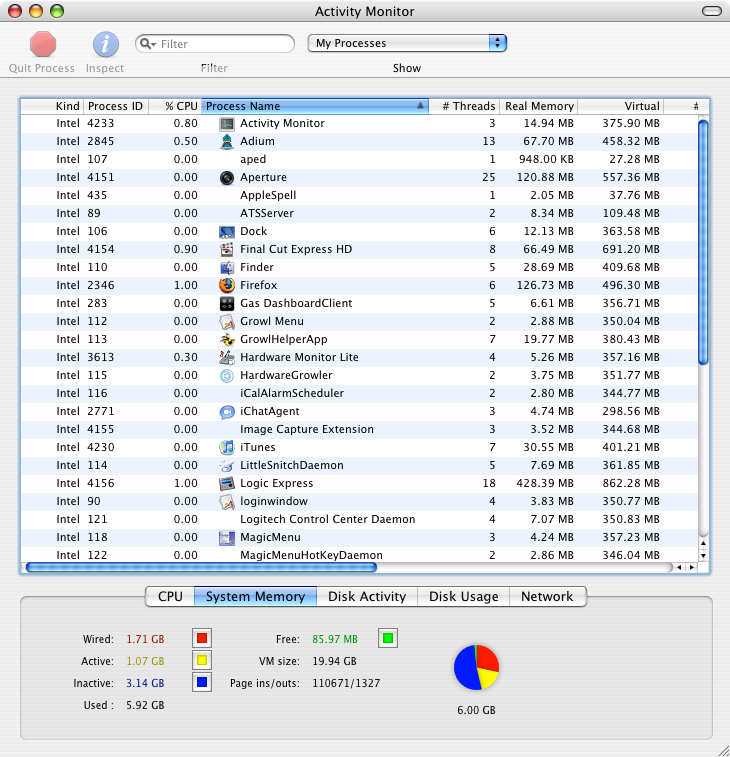This screenshot has height=757, width=730.
Task: Click the Adium duck icon
Action: pos(226,141)
